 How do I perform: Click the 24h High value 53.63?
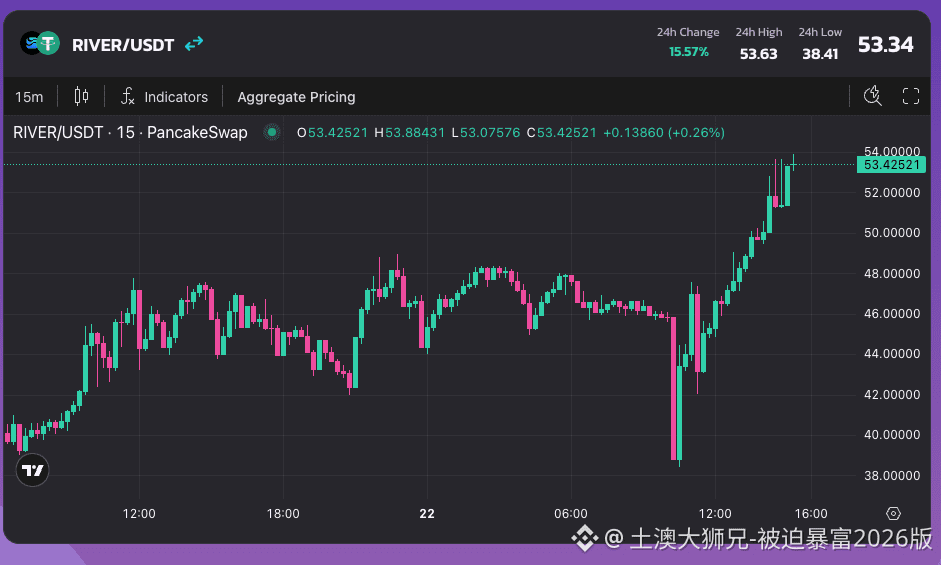758,53
